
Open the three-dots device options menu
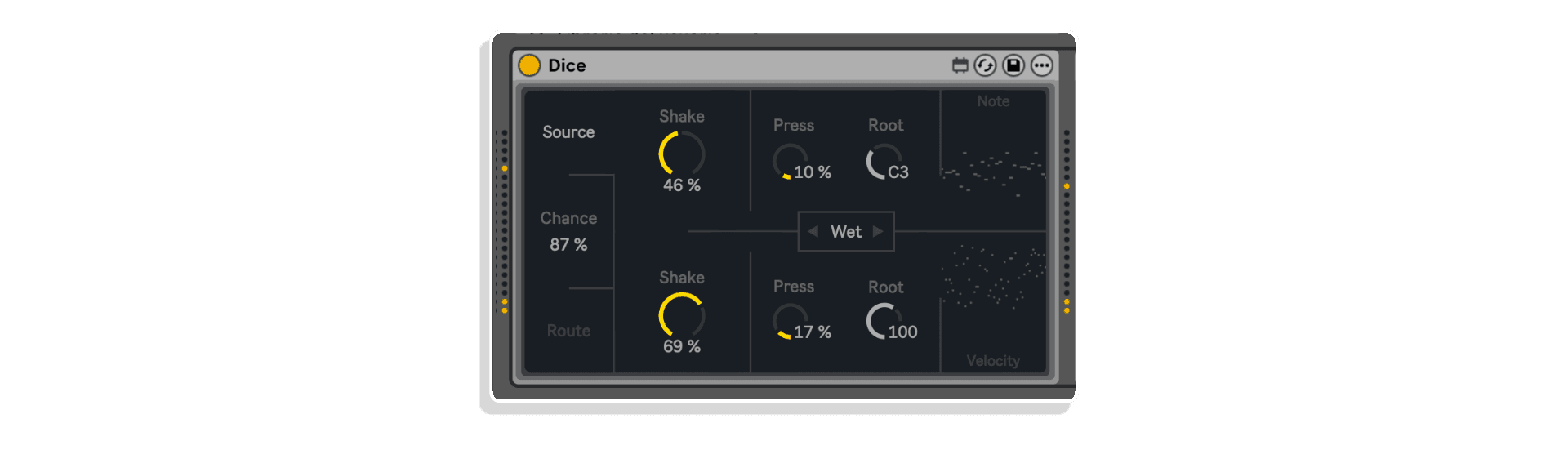1041,65
